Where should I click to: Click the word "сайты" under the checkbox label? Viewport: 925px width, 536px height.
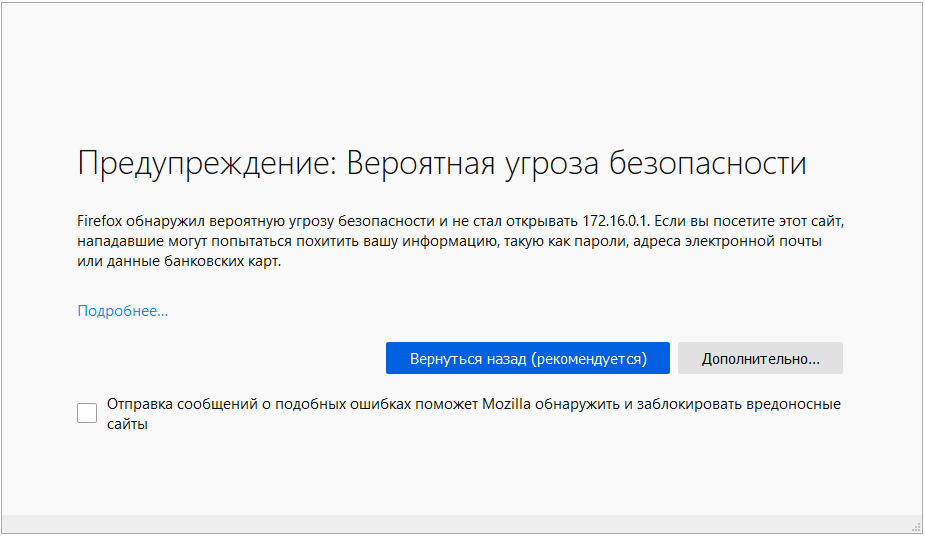127,424
